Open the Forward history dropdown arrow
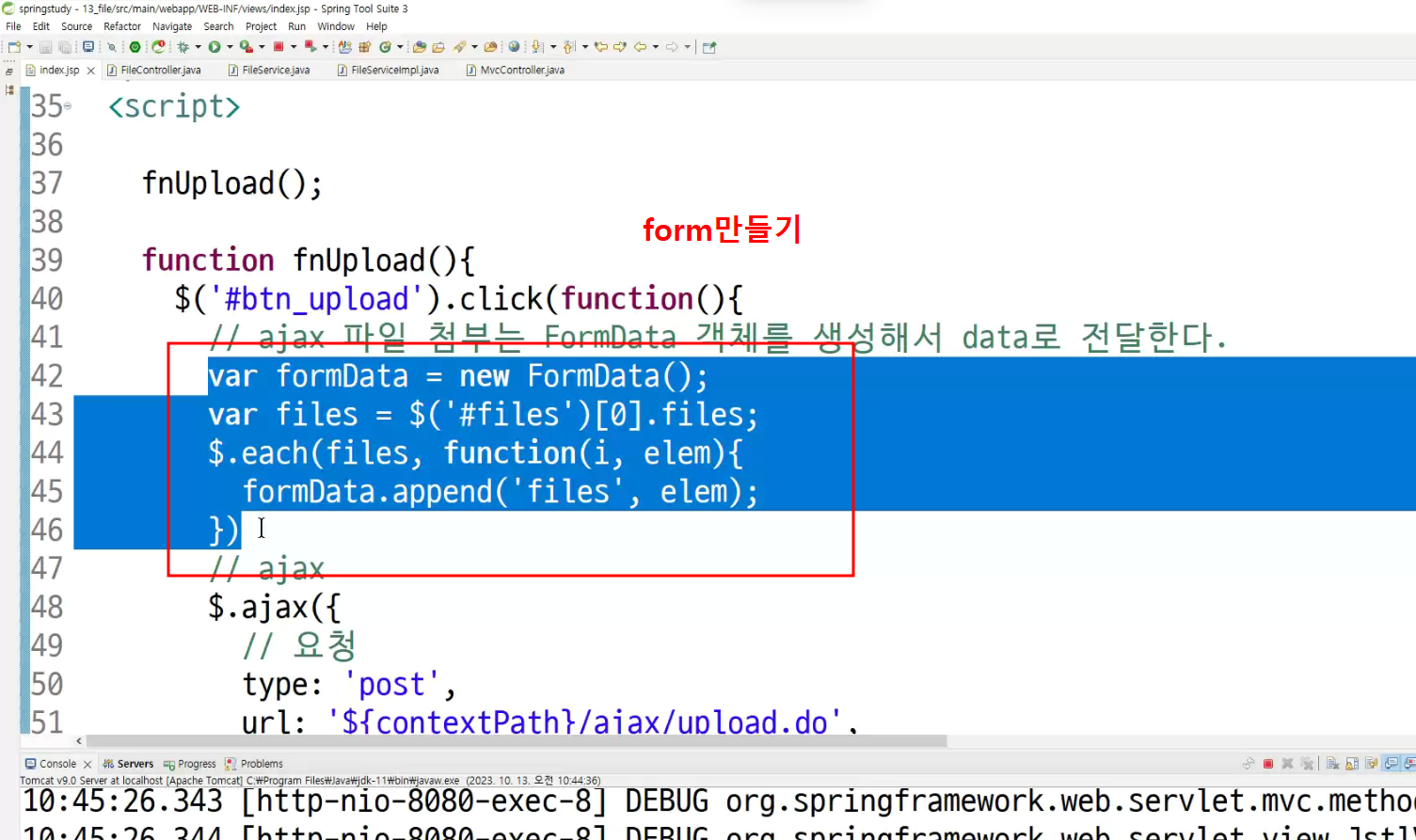Screen dimensions: 1416x840 [687, 47]
